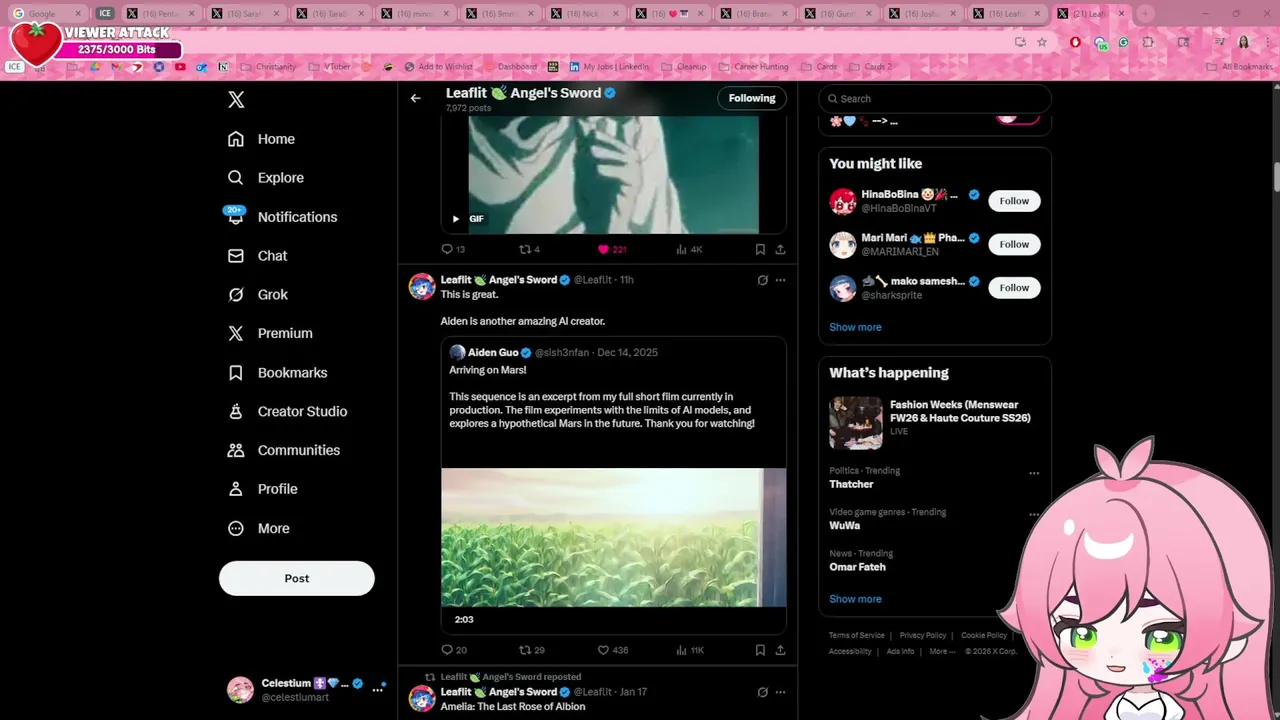
Task: Open the Chrome three-dot menu
Action: tap(1266, 42)
